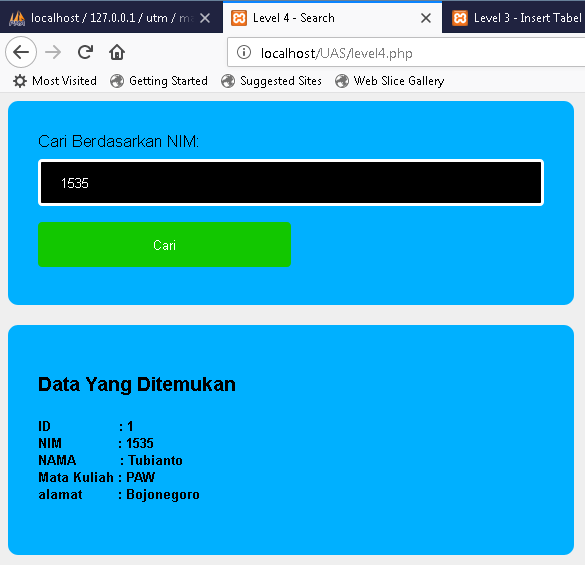
Task: Click the NIM search field containing 1535
Action: (291, 182)
